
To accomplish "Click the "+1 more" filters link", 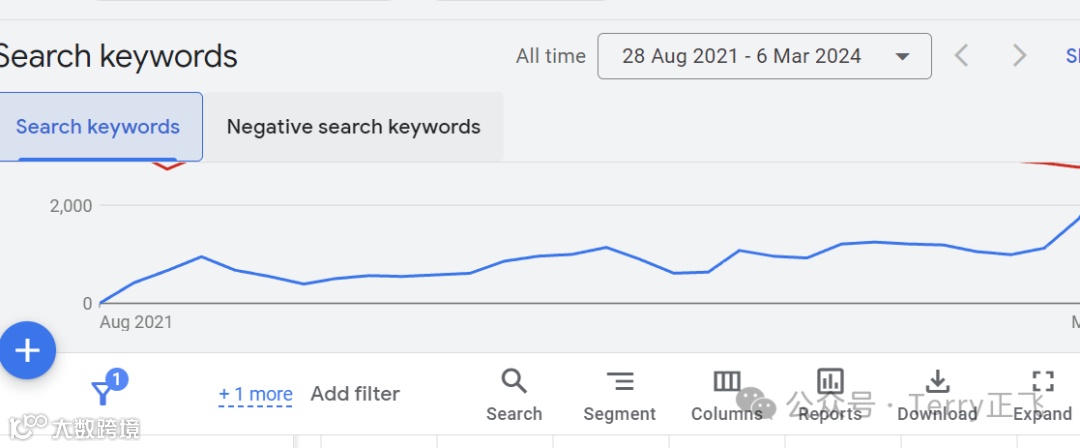I will [256, 394].
